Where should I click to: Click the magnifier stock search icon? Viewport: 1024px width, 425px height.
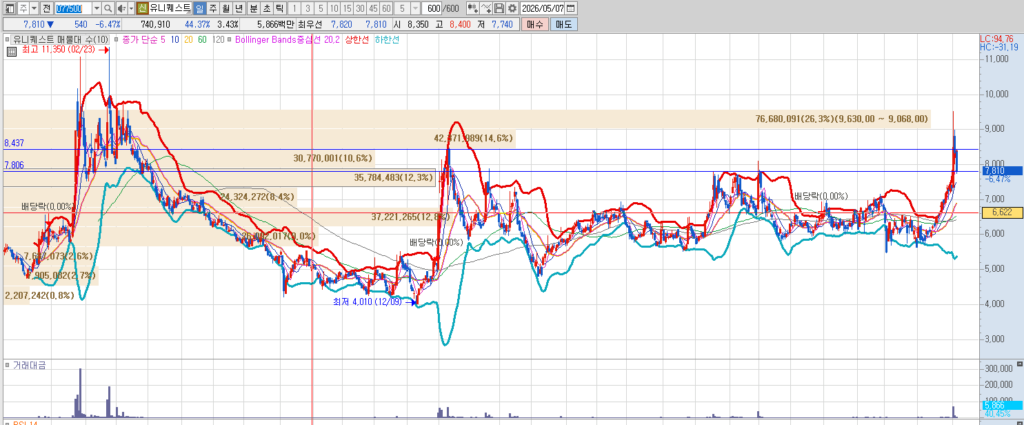pos(108,8)
